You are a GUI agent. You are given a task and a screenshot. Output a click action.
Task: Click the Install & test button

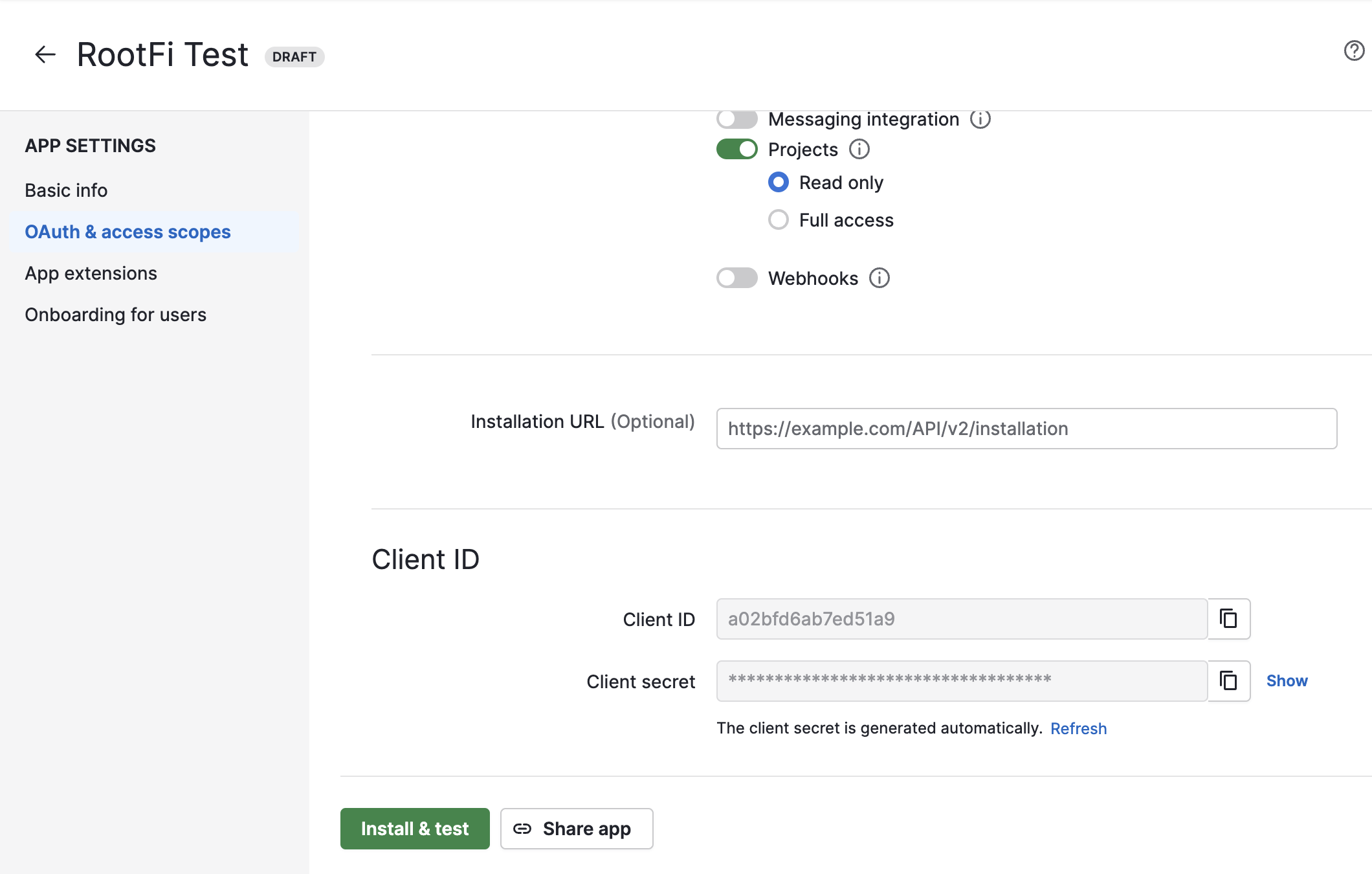(414, 829)
